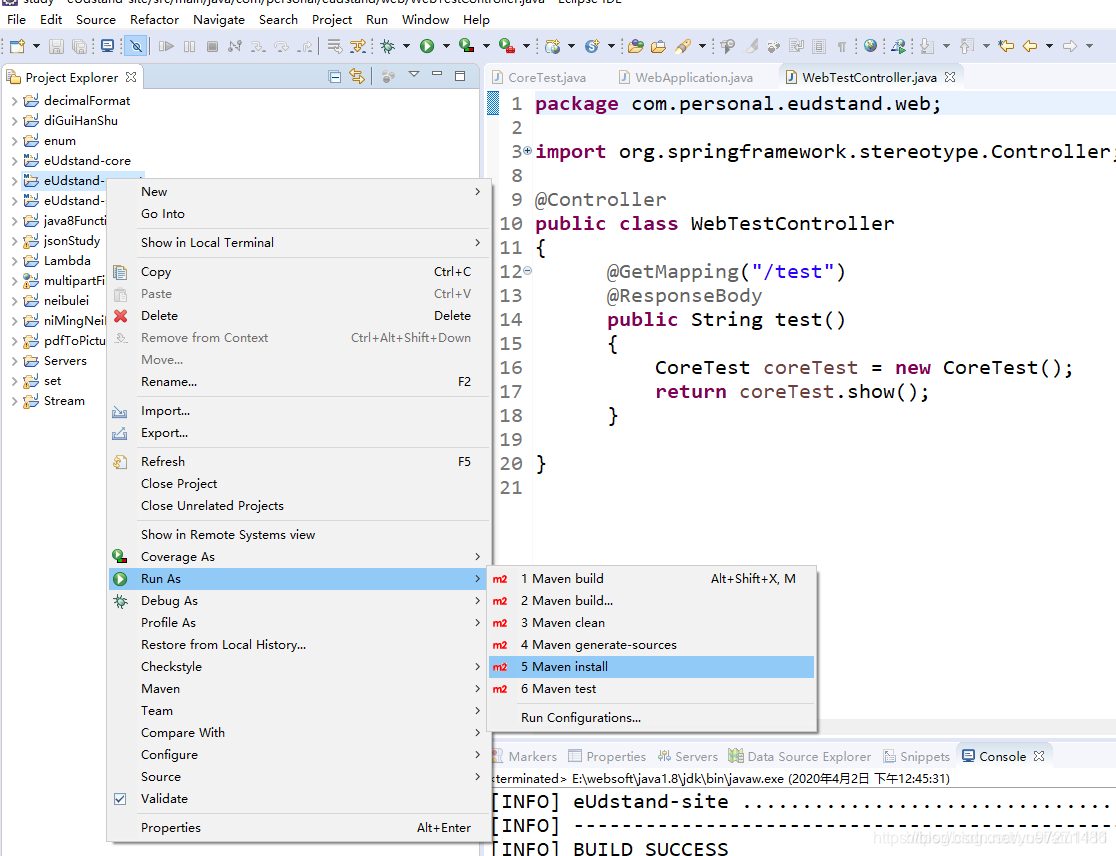This screenshot has width=1116, height=856.
Task: Open the dropdown next to the Coverage icon
Action: coord(486,46)
